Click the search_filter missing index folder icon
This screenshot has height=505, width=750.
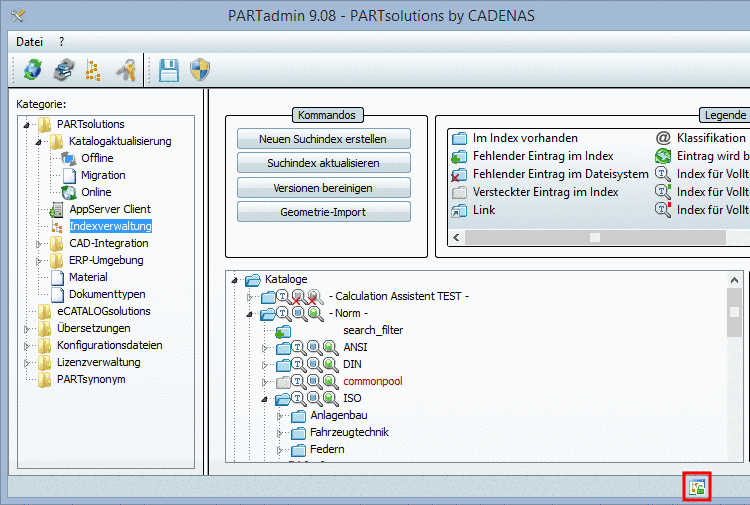283,331
